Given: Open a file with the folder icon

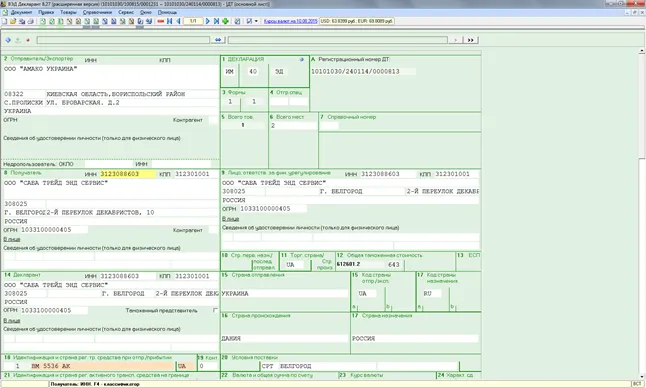Looking at the screenshot, I should tap(13, 21).
